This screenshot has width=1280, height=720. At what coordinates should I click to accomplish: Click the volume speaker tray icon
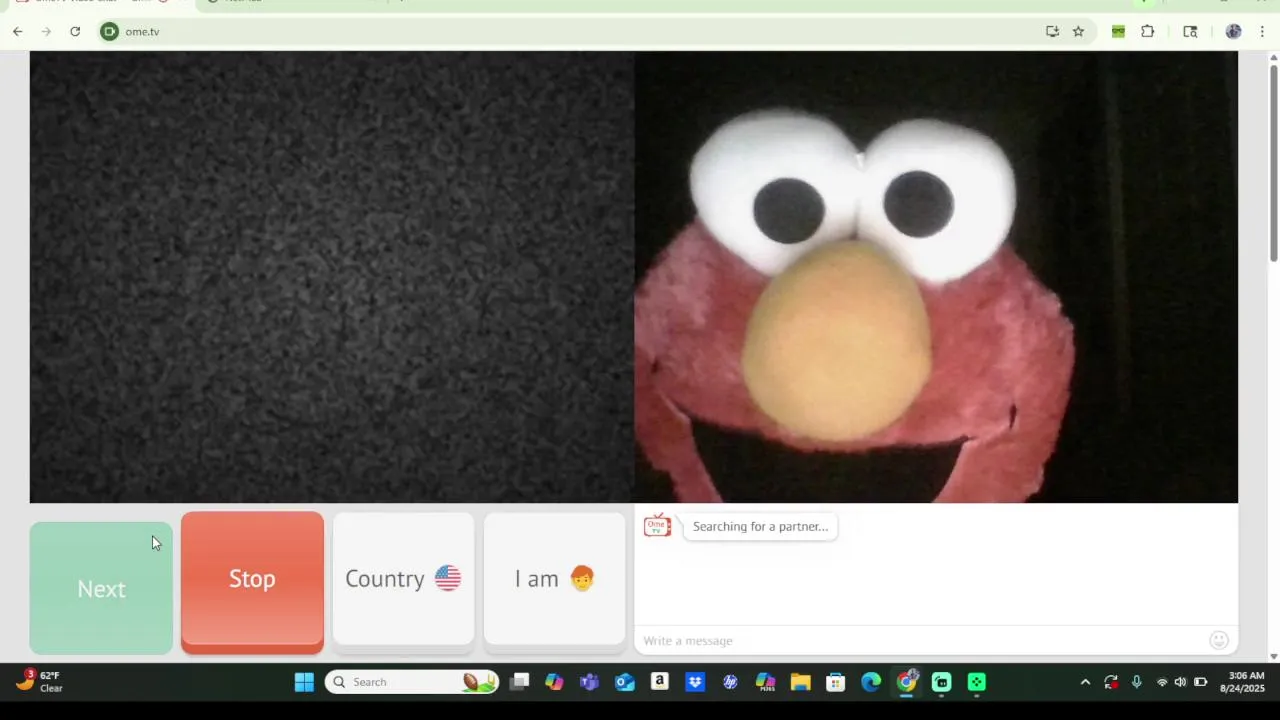pos(1180,682)
